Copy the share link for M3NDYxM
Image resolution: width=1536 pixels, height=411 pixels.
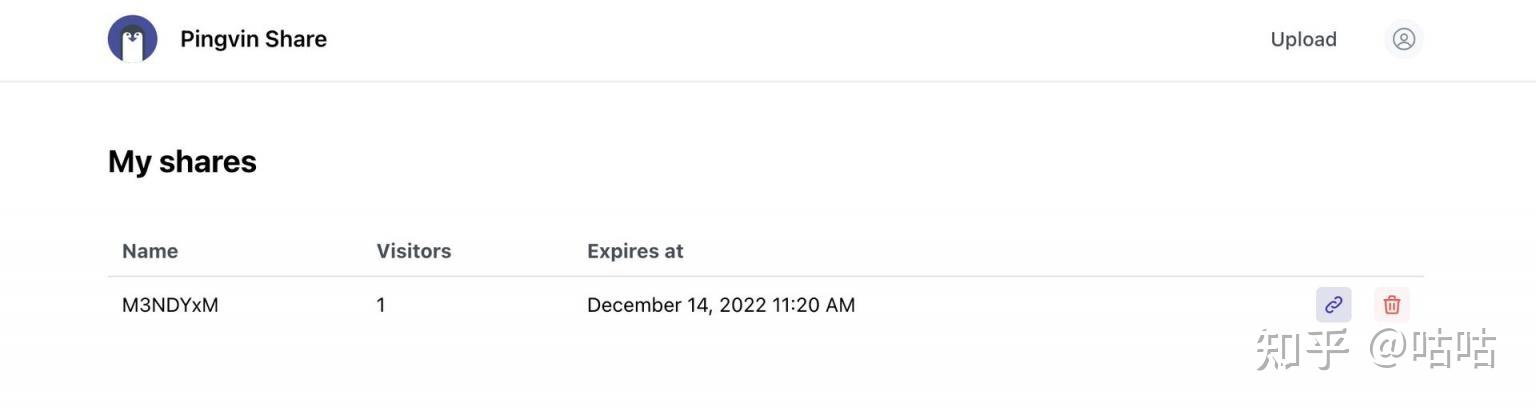tap(1333, 305)
